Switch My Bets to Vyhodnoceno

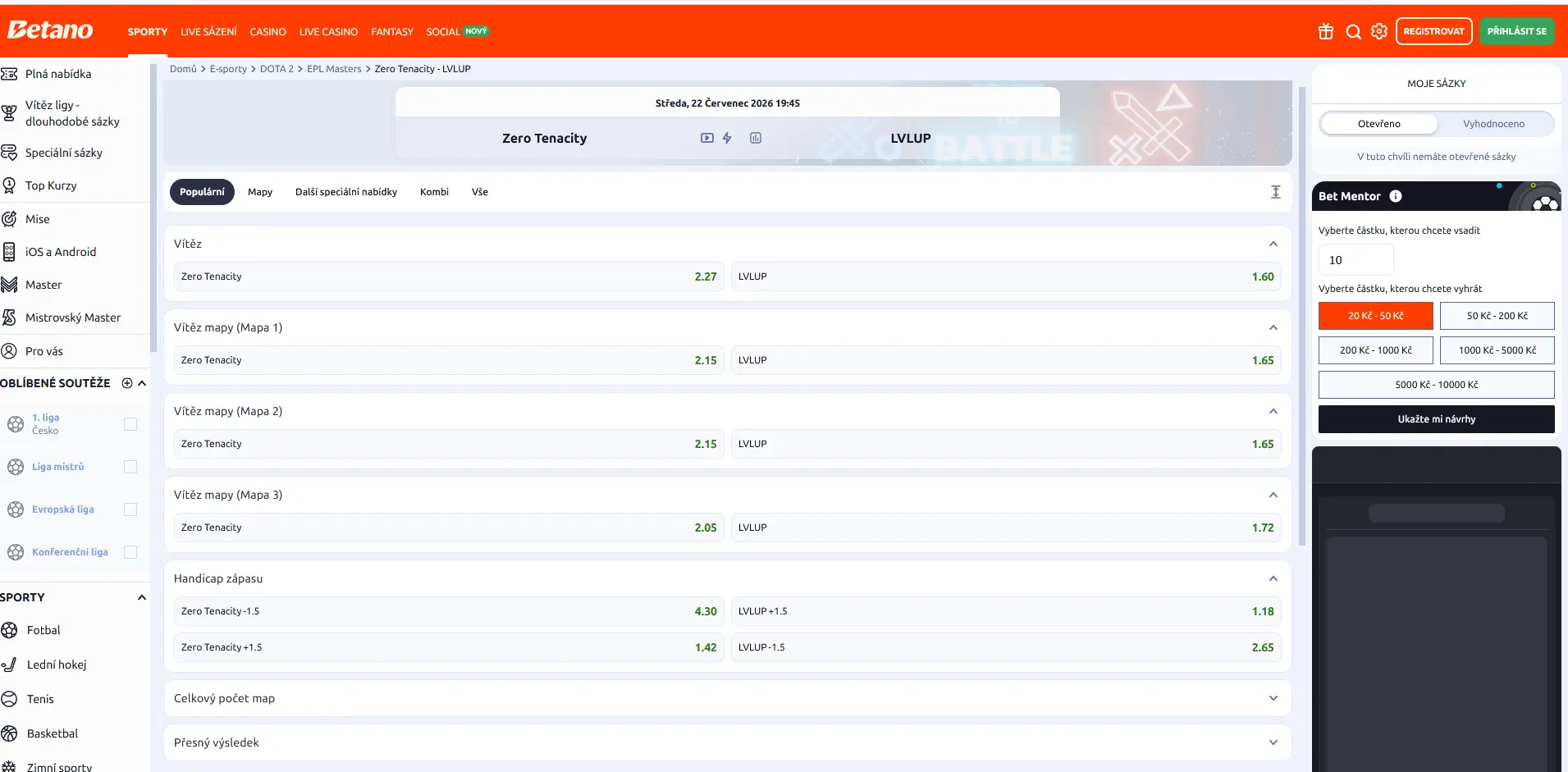(1494, 124)
